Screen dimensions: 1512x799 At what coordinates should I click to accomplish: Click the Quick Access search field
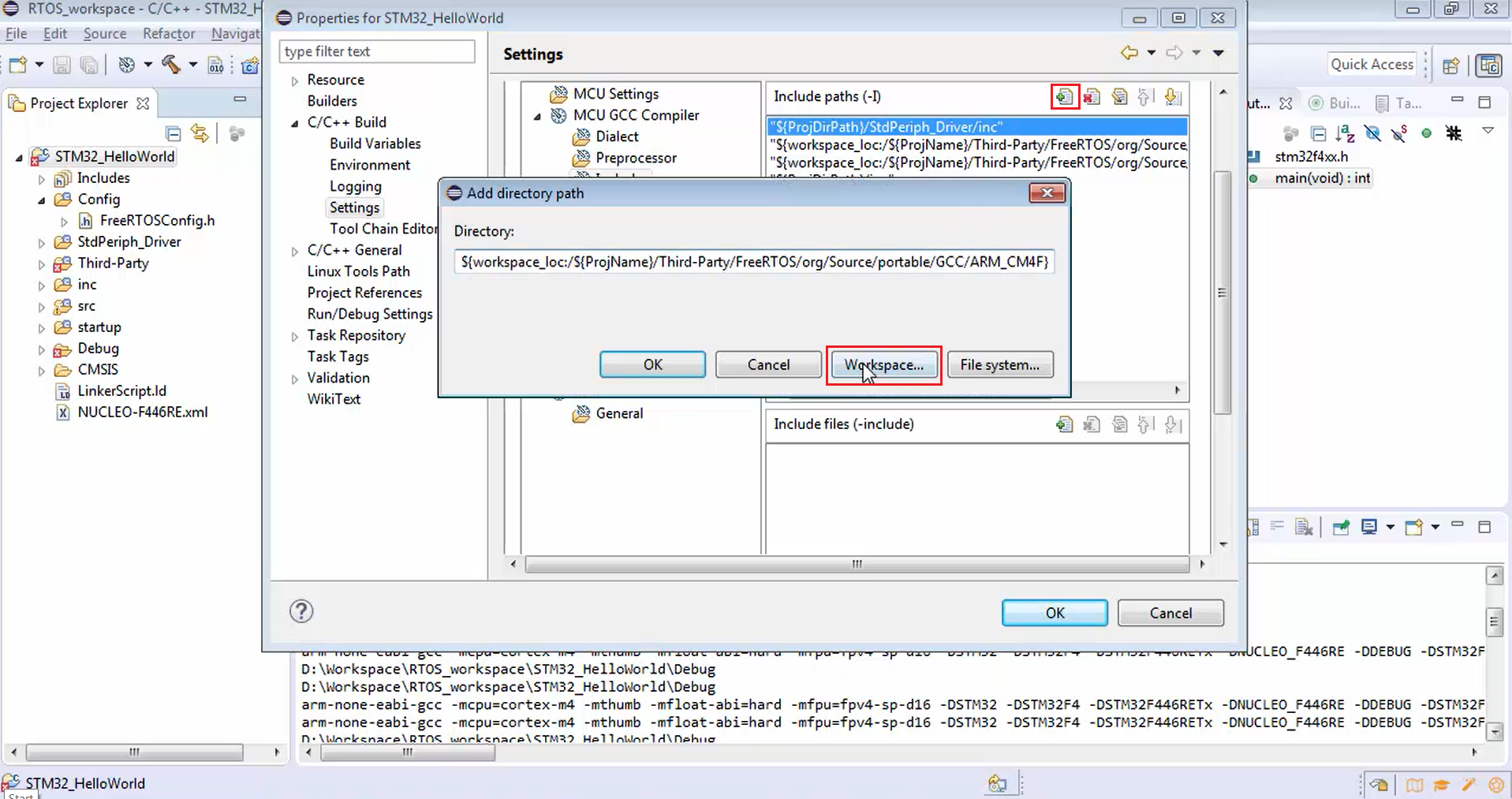pos(1372,65)
